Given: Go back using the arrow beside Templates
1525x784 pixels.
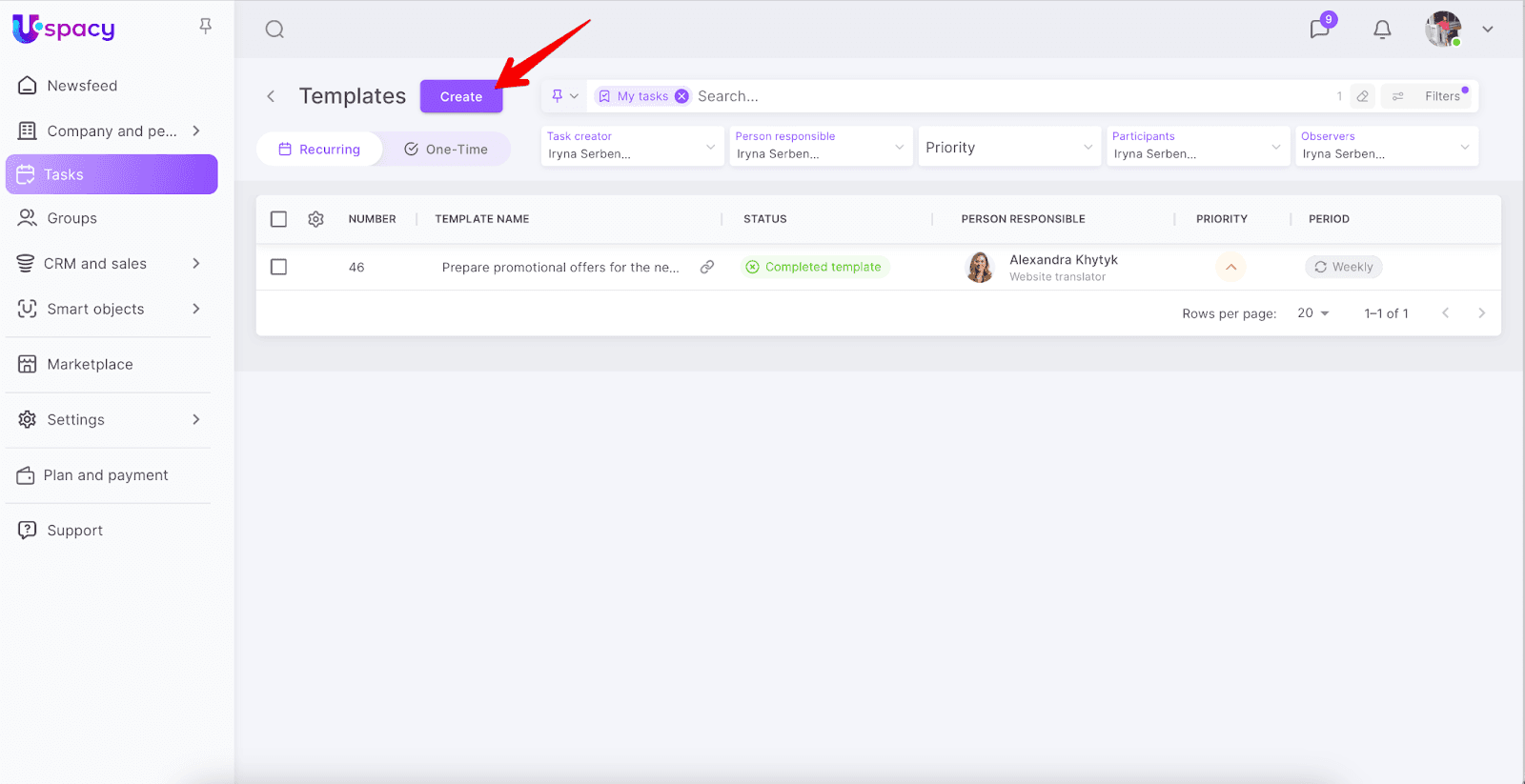Looking at the screenshot, I should point(271,96).
